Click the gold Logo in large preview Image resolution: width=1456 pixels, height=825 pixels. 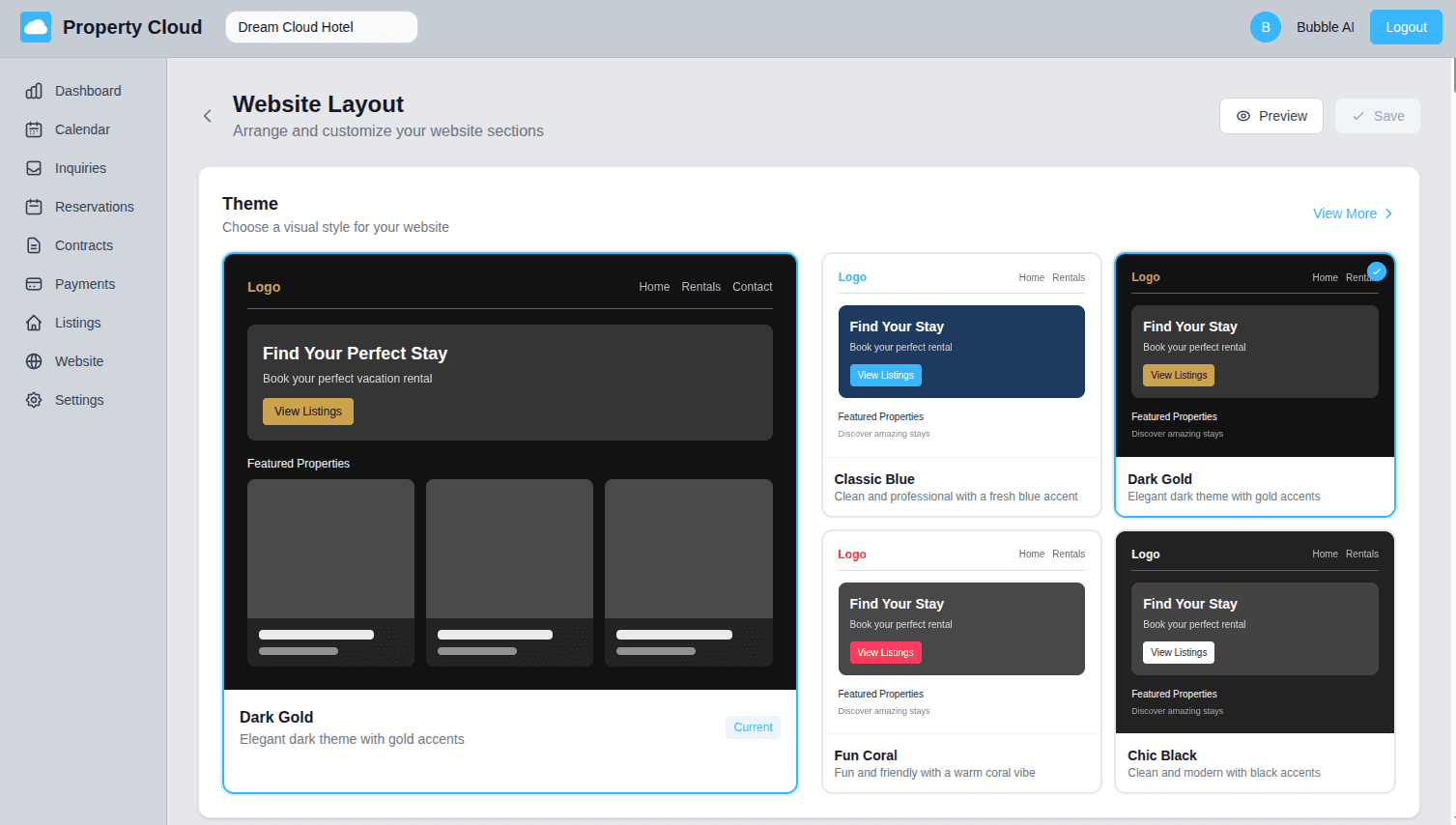[x=264, y=287]
